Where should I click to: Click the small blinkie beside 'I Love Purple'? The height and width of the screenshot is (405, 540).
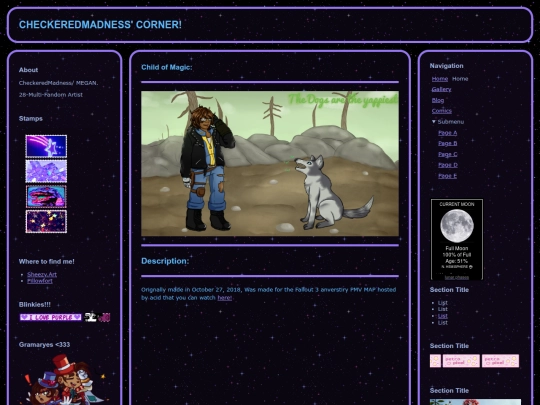point(97,317)
